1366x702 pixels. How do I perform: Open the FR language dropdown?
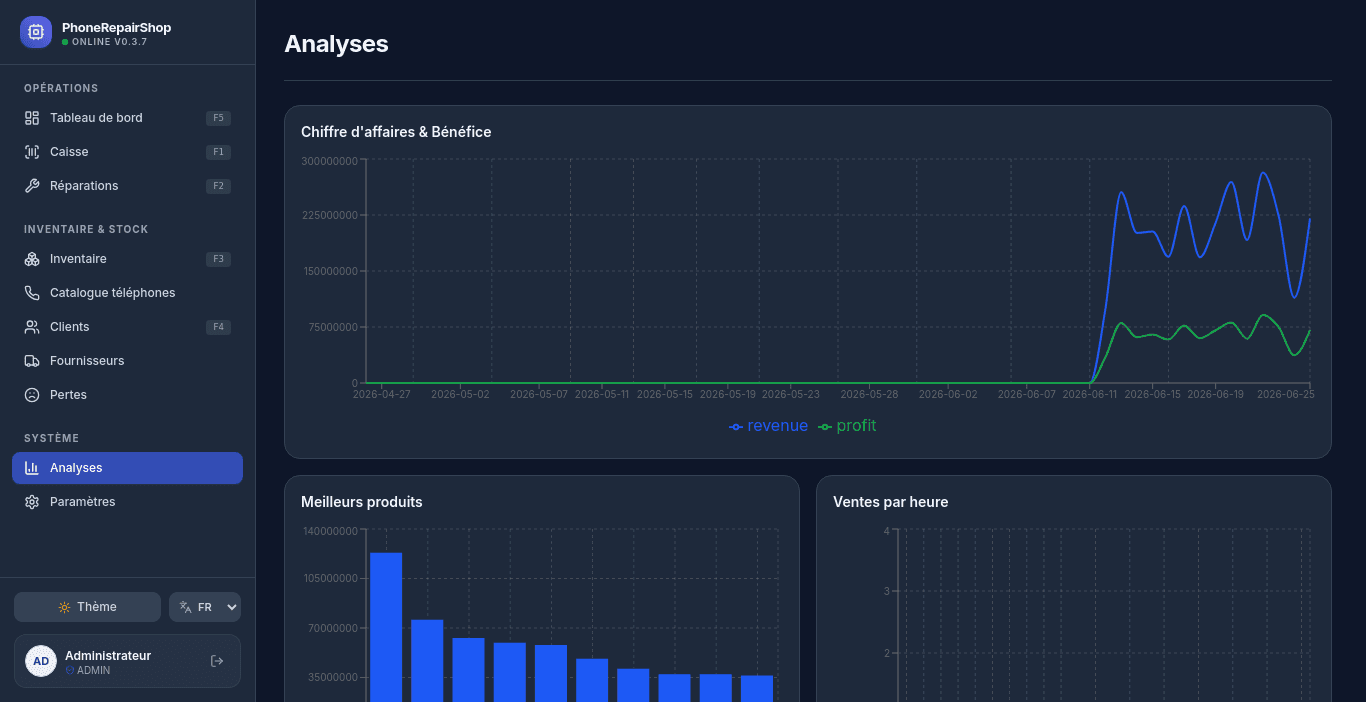tap(205, 607)
